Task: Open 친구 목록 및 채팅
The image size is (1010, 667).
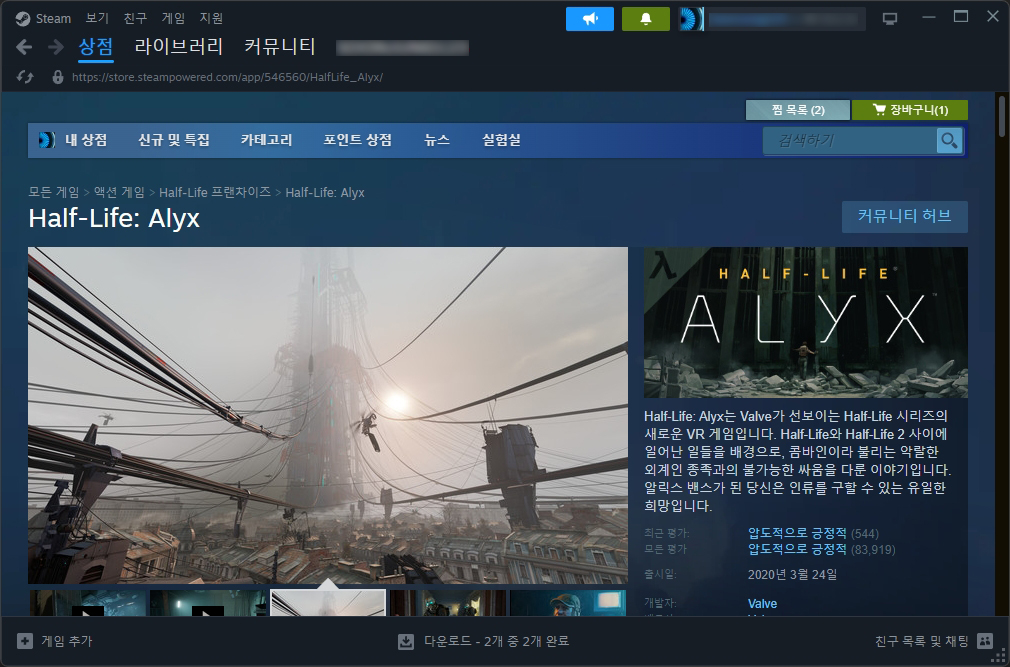Action: [921, 641]
